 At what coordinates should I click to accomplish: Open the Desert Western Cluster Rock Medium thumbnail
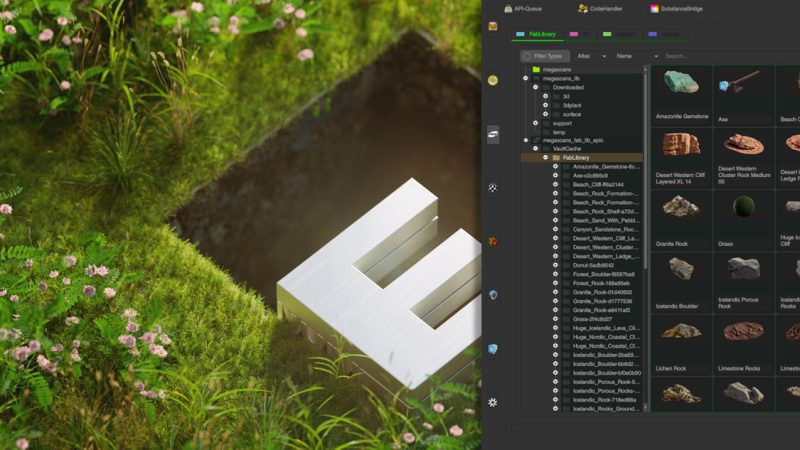[743, 158]
